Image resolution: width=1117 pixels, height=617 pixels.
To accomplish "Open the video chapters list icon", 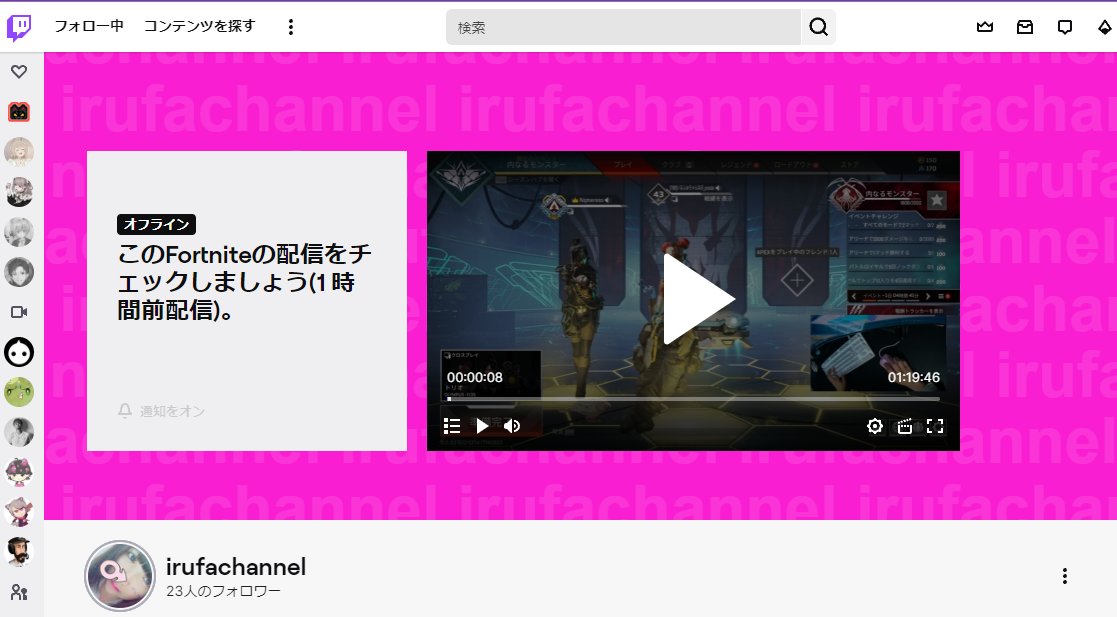I will (x=452, y=426).
